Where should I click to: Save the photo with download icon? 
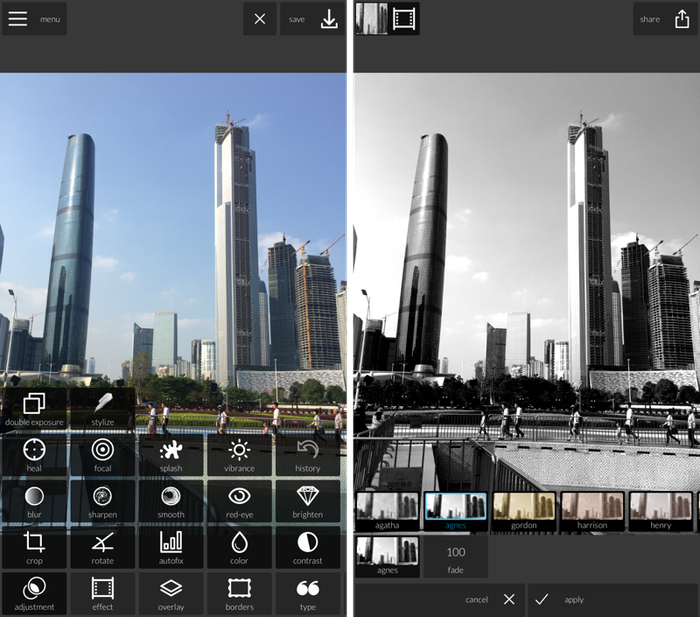tap(312, 19)
